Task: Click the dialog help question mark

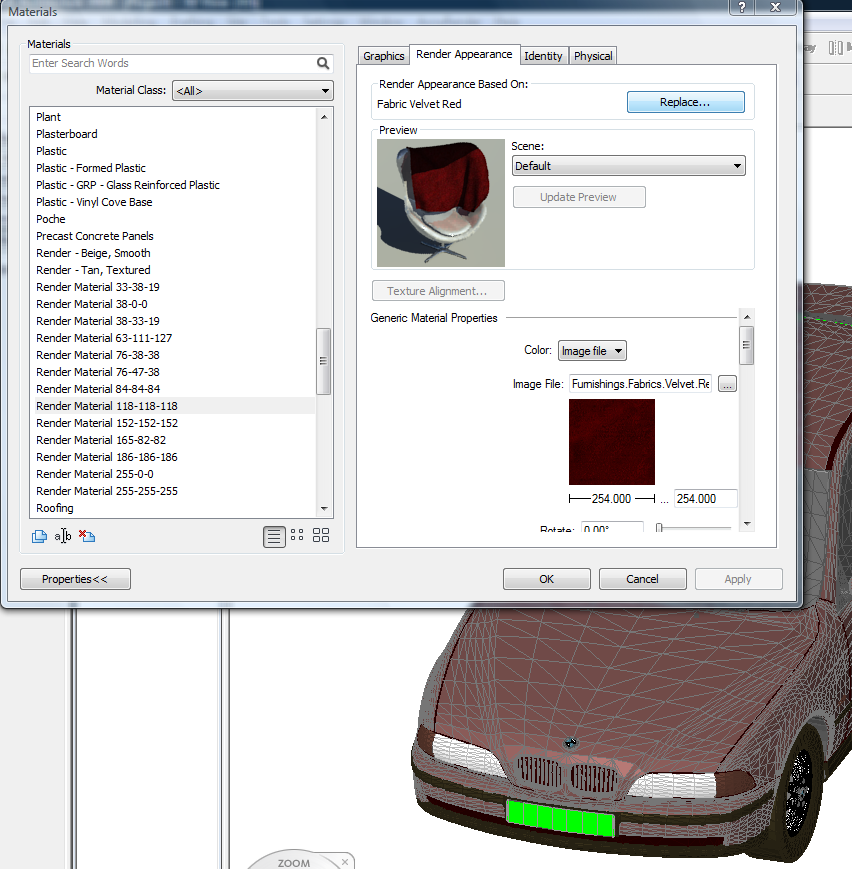Action: click(742, 8)
